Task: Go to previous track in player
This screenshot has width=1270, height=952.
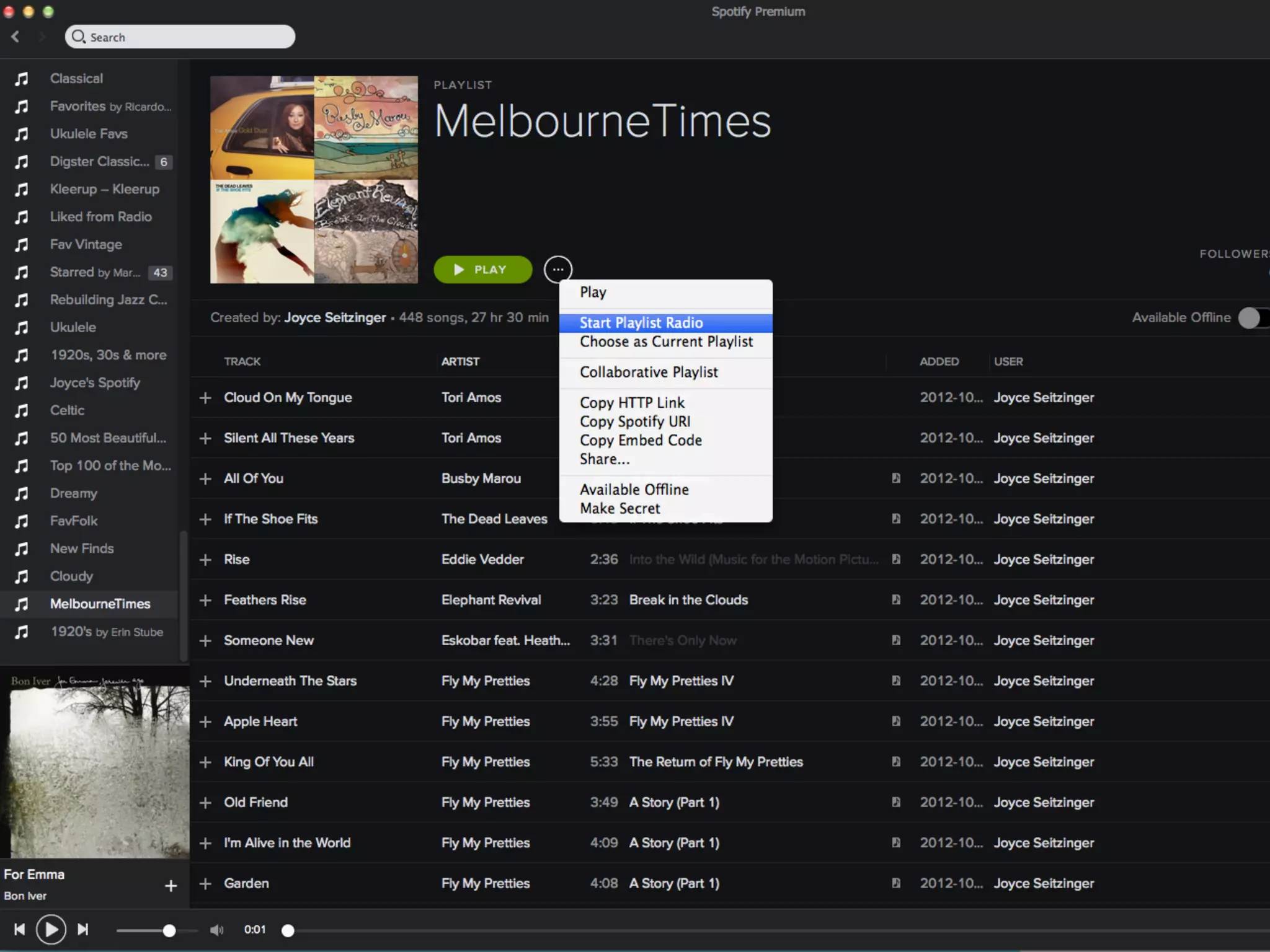Action: click(x=19, y=929)
